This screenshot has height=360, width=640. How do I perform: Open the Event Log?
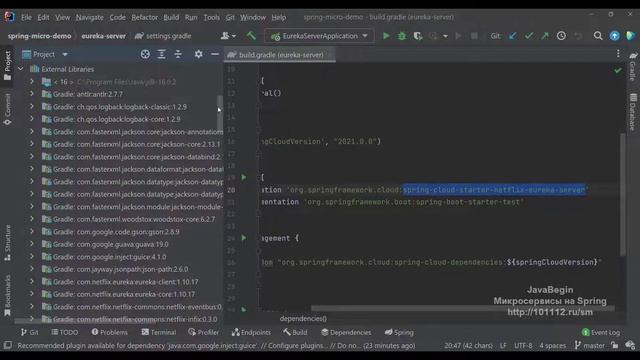(x=601, y=332)
